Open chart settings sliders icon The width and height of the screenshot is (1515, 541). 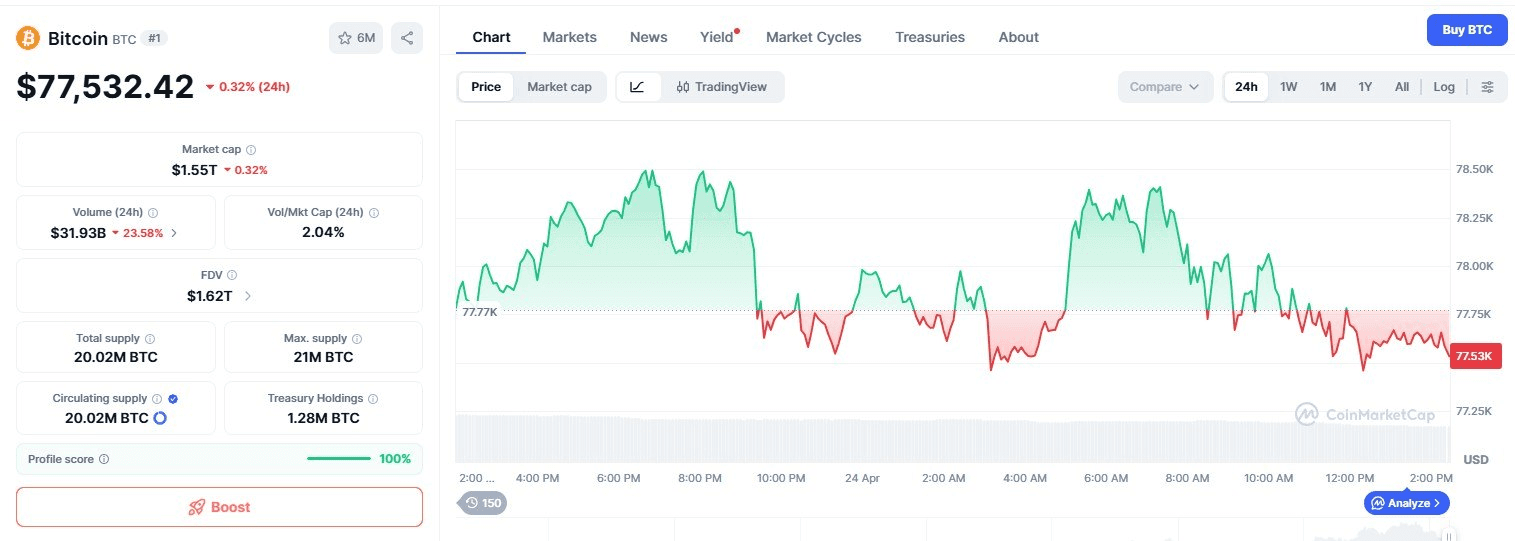coord(1487,87)
